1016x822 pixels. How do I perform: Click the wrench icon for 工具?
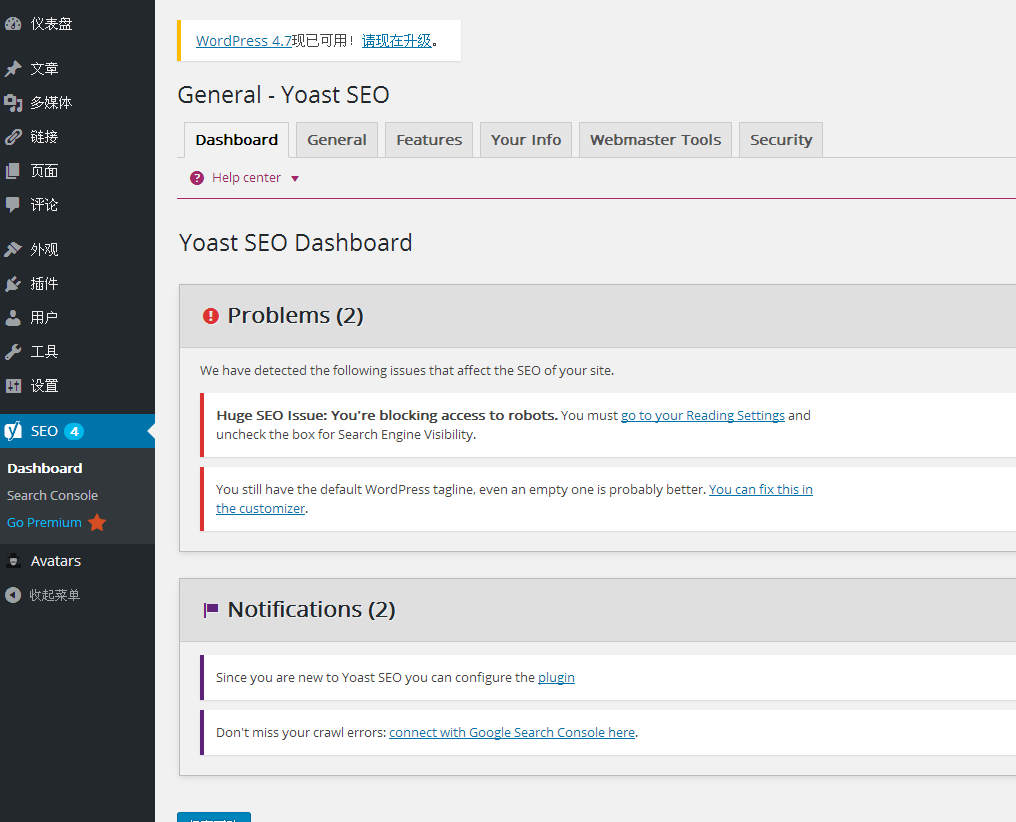tap(13, 352)
